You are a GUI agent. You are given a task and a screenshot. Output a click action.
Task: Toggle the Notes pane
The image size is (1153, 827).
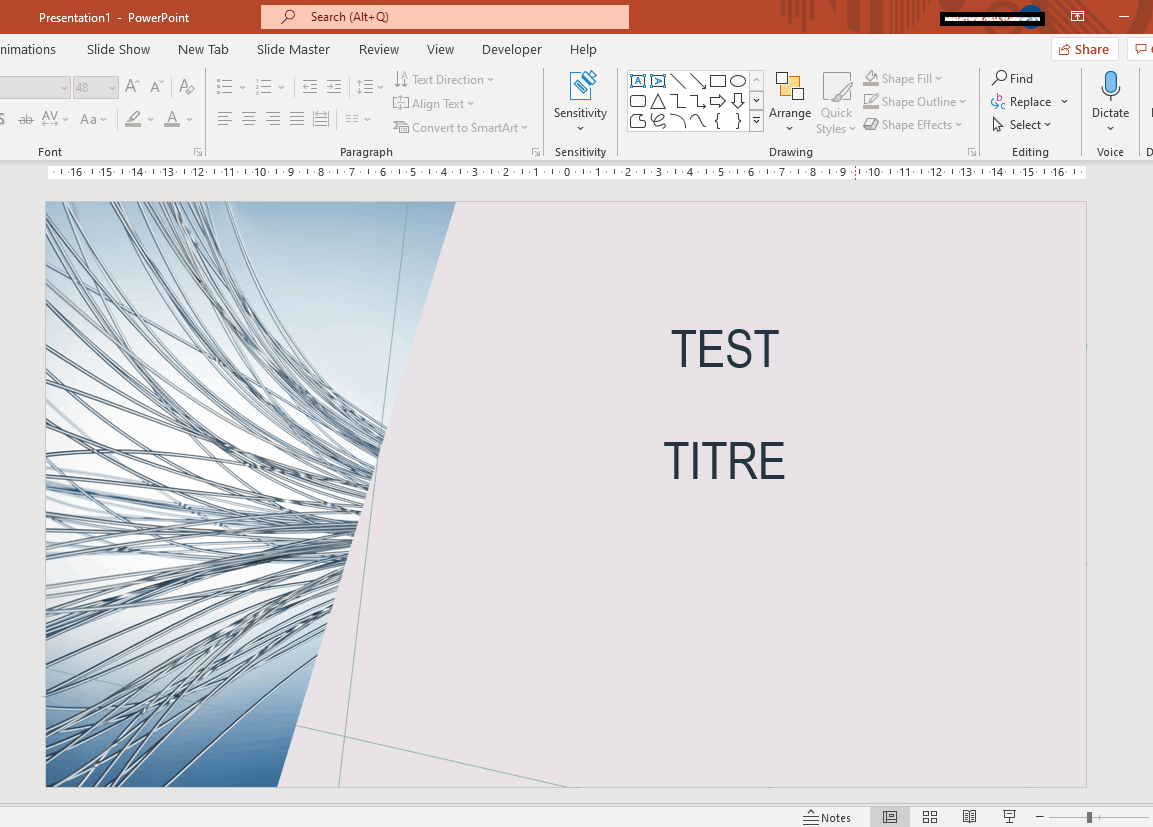click(x=827, y=817)
